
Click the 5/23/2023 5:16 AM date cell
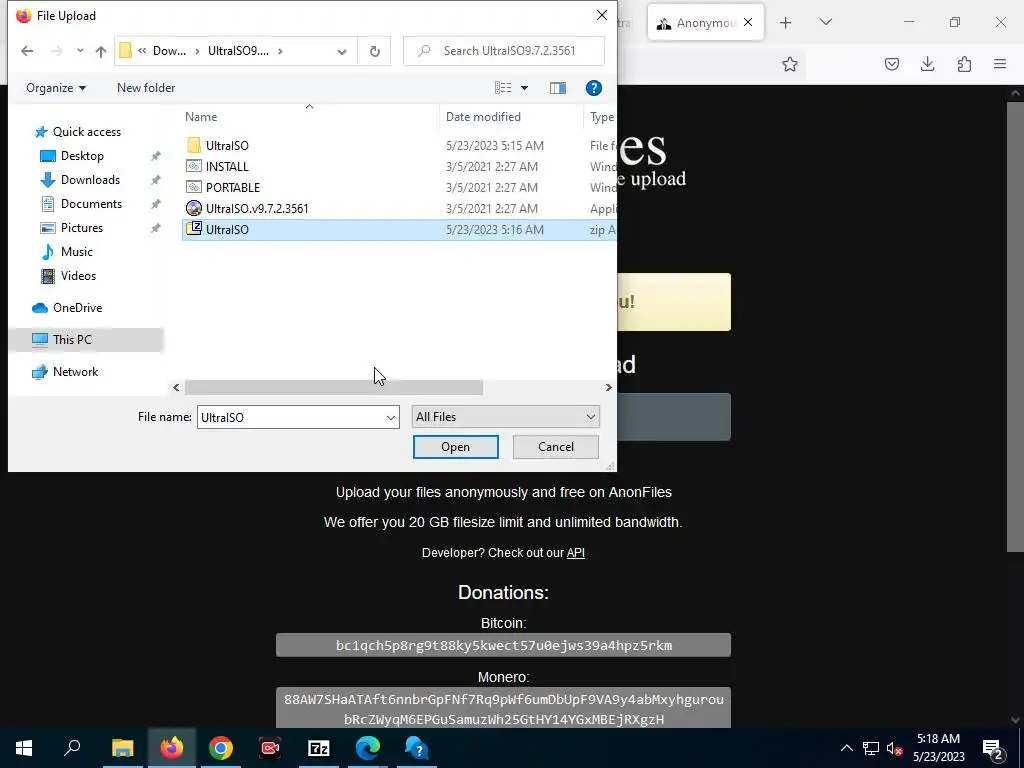click(x=494, y=230)
